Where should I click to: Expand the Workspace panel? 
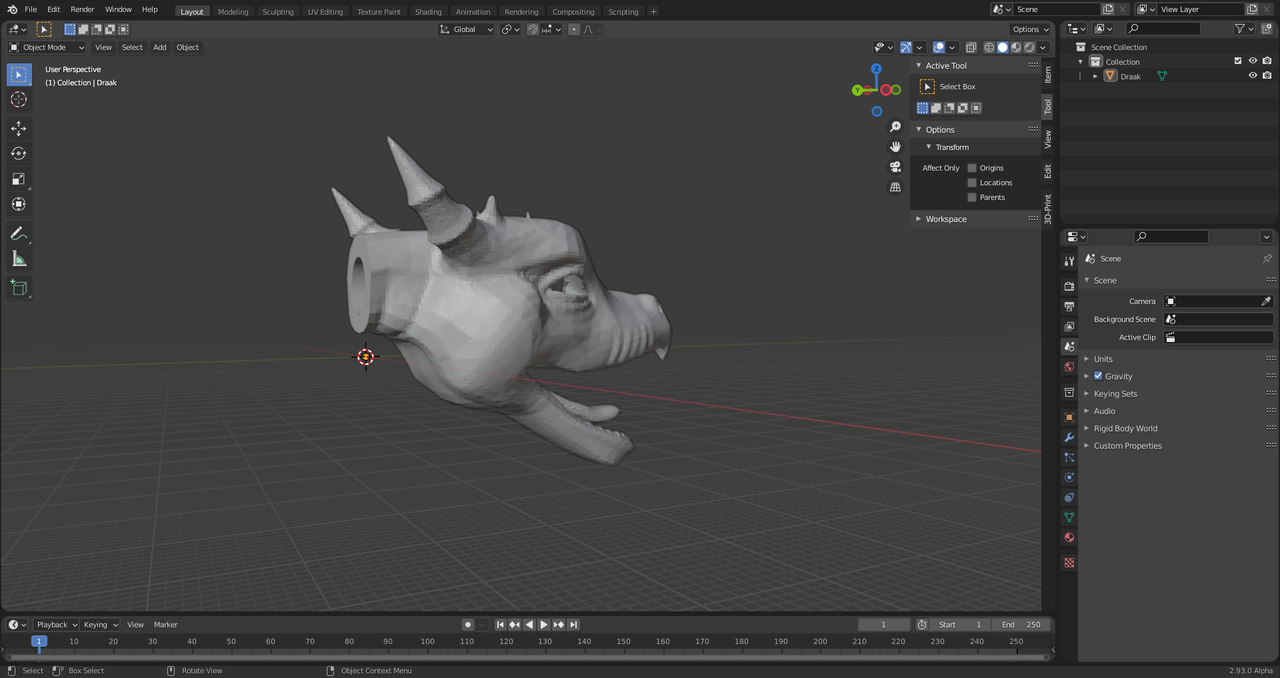coord(945,219)
